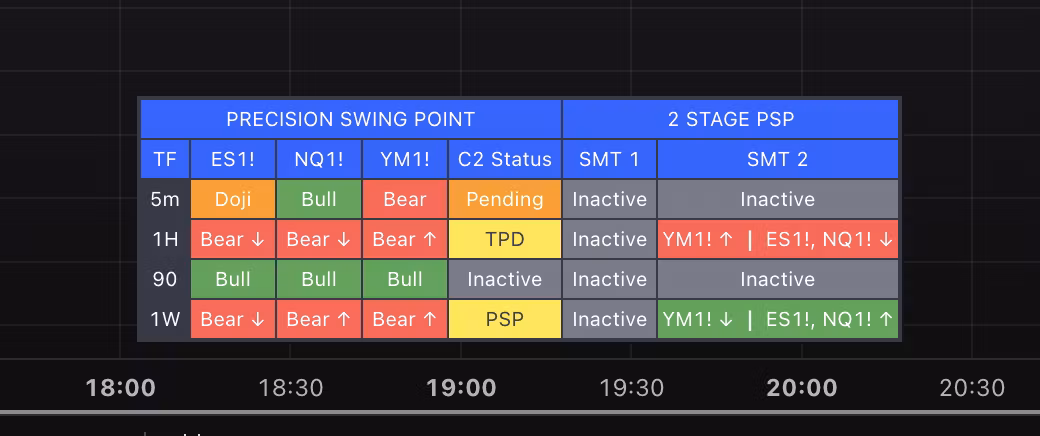Click the 2 STAGE PSP header
The height and width of the screenshot is (436, 1040).
point(730,119)
